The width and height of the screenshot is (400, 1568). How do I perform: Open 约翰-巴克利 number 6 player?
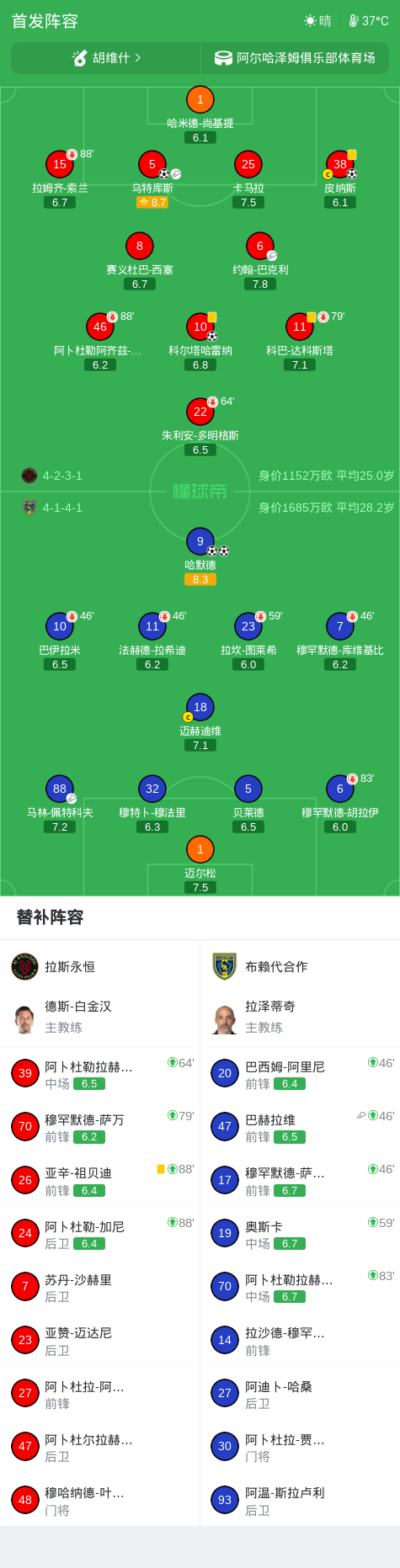coord(260,246)
